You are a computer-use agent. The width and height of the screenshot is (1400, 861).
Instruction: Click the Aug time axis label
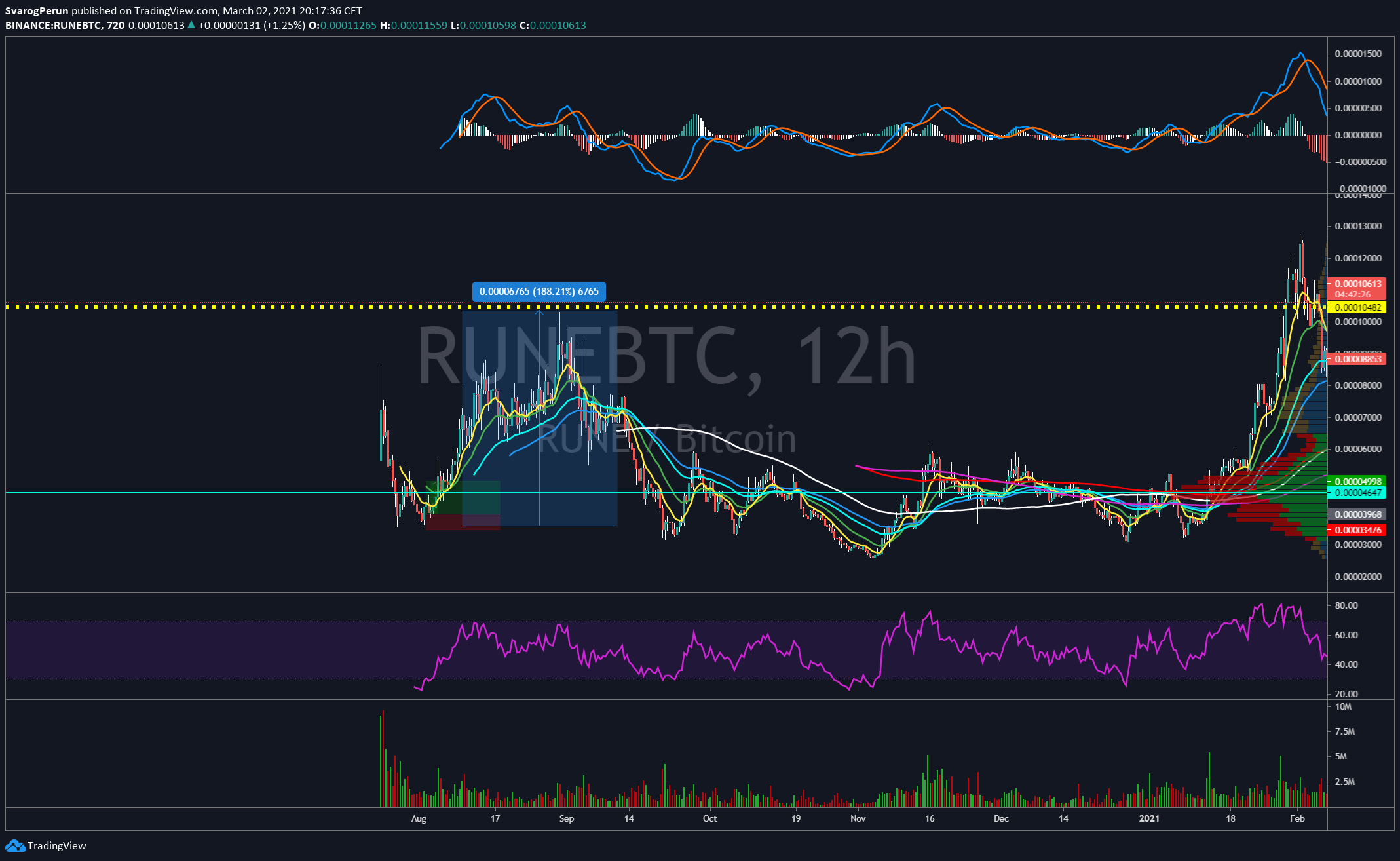[419, 818]
